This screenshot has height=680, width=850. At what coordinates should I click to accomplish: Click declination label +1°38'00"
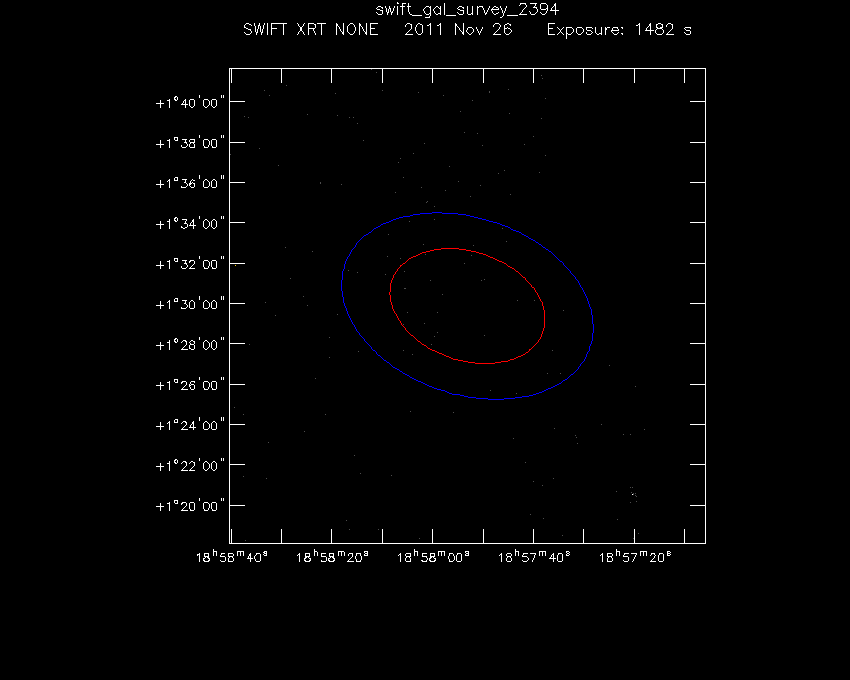(190, 143)
